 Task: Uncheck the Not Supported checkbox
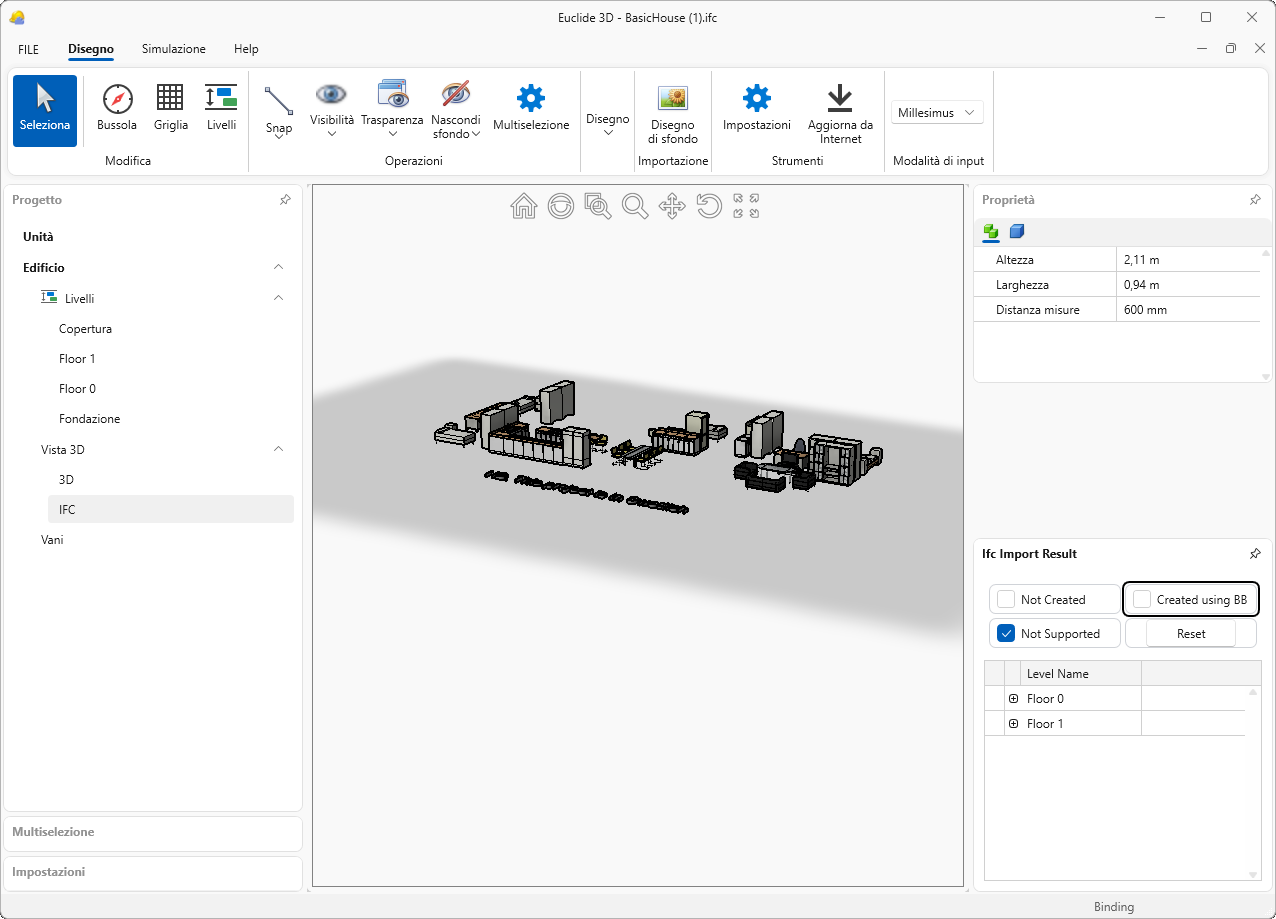1006,633
